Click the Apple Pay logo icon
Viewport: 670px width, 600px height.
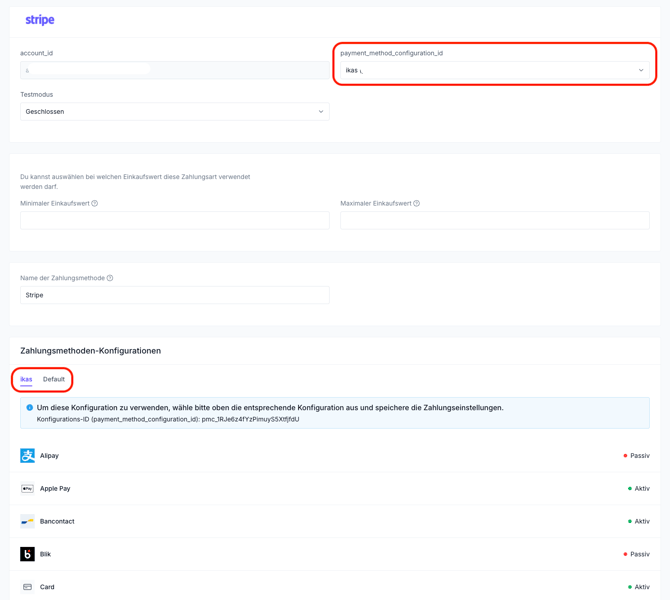[x=27, y=488]
